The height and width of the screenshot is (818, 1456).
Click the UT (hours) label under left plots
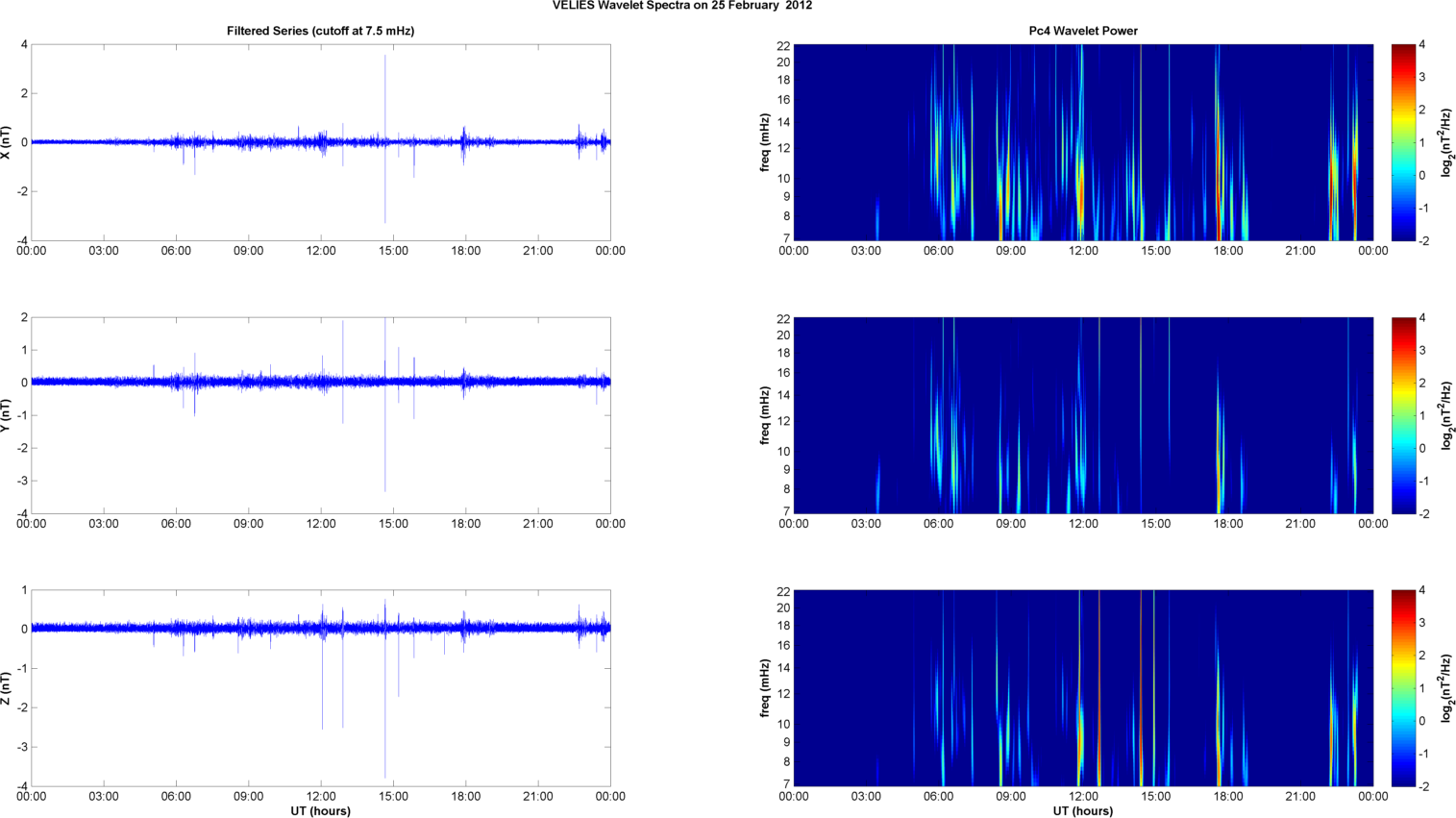[x=320, y=811]
